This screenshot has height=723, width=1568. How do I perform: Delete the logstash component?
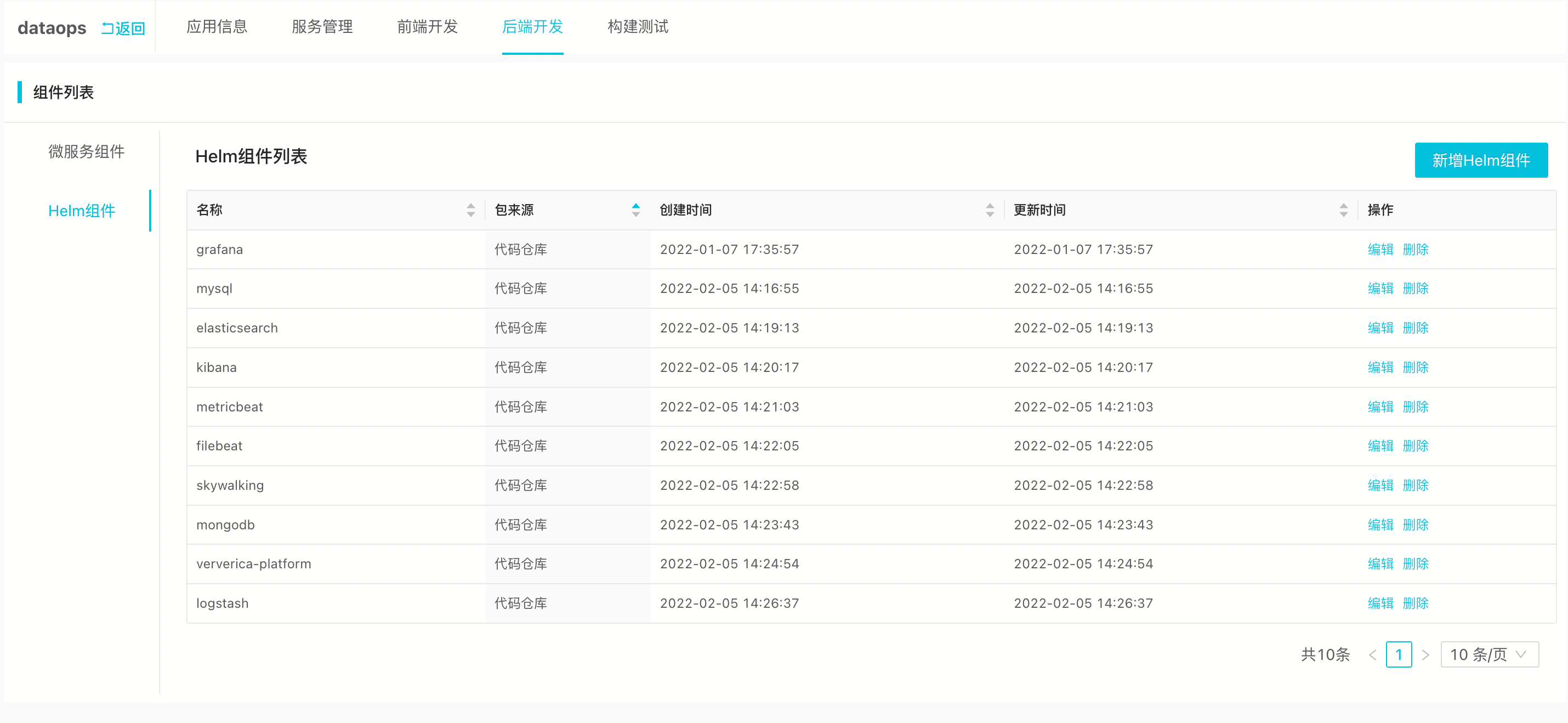coord(1415,603)
